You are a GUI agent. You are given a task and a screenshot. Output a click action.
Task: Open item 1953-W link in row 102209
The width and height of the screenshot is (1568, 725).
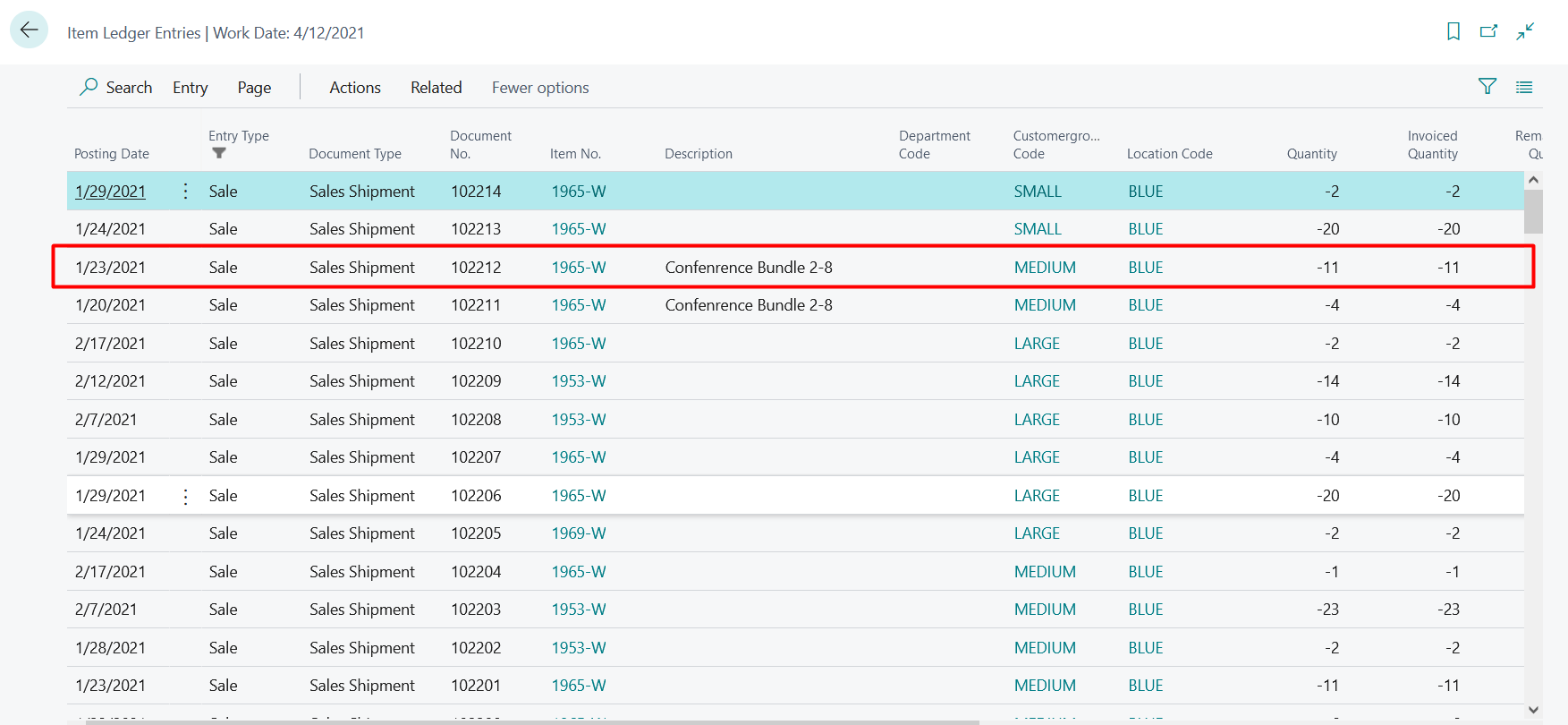579,381
